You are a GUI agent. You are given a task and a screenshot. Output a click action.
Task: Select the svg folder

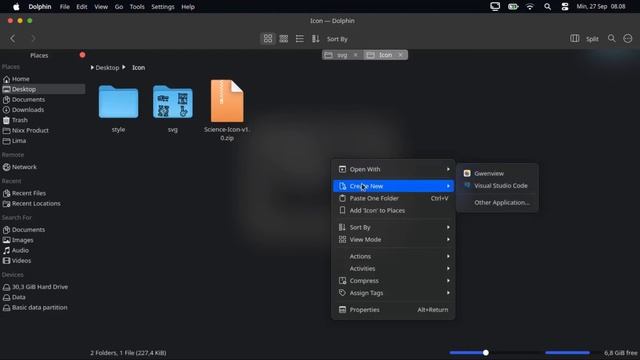pyautogui.click(x=173, y=108)
